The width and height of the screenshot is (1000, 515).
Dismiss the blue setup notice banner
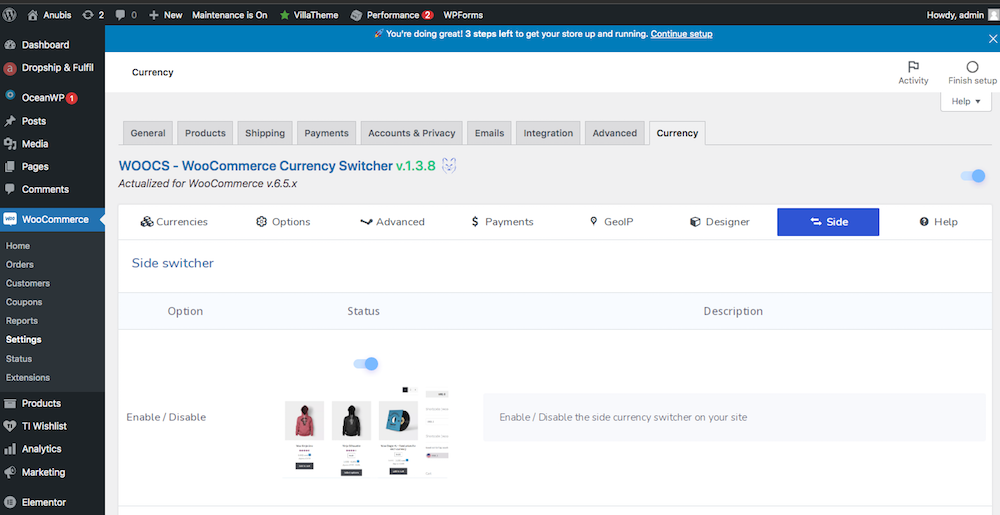pos(992,38)
